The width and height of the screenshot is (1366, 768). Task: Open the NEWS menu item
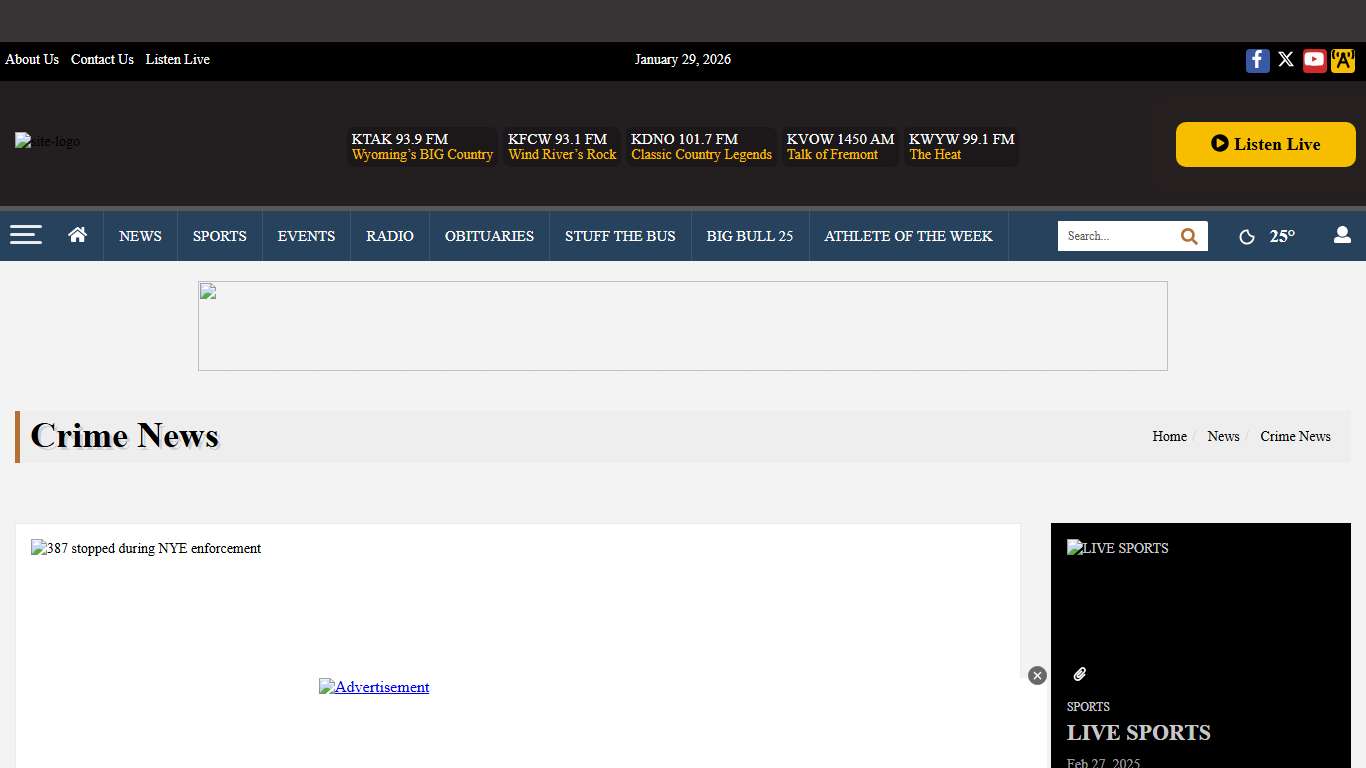140,236
